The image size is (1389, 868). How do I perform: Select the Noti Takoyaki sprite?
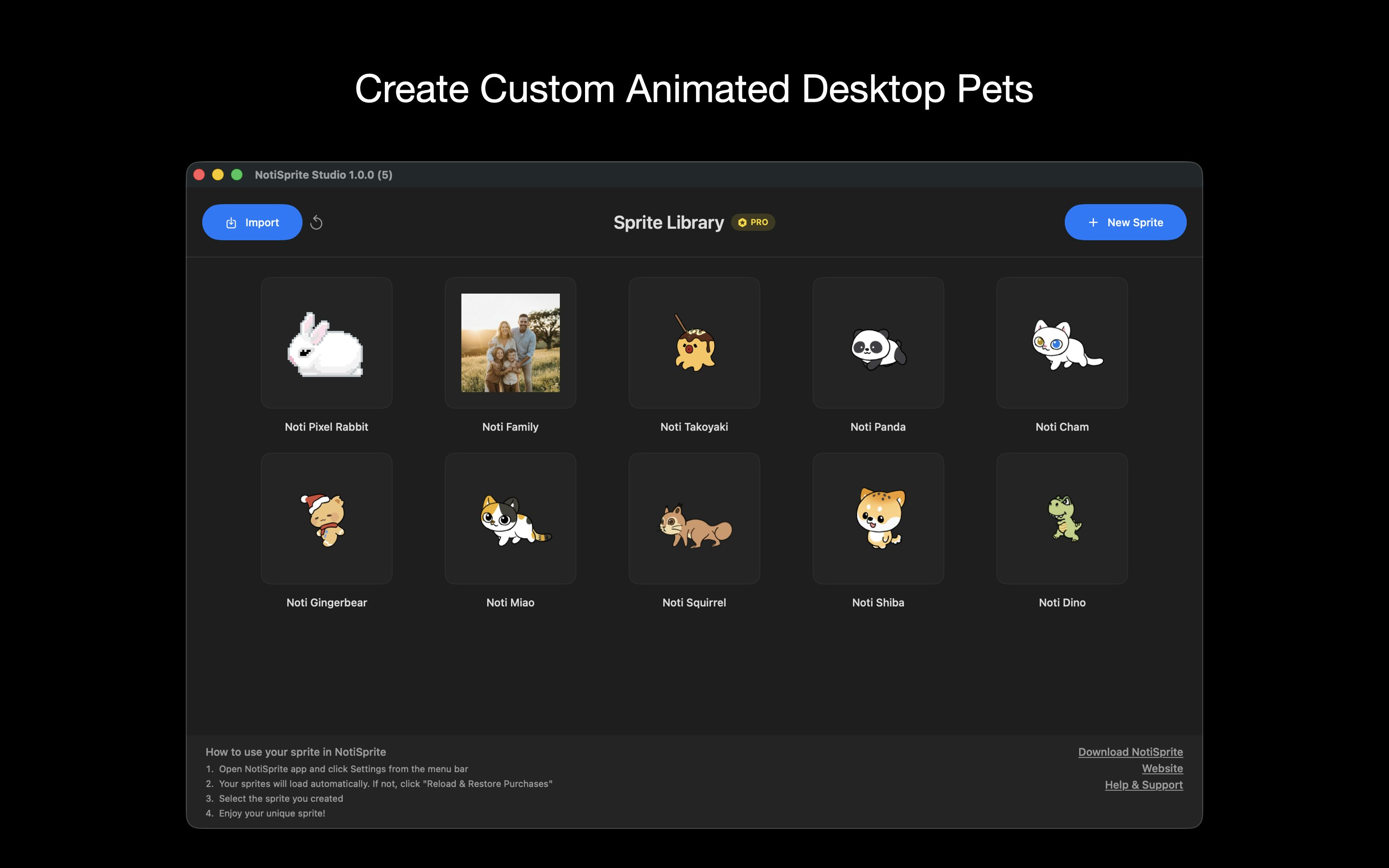[694, 343]
